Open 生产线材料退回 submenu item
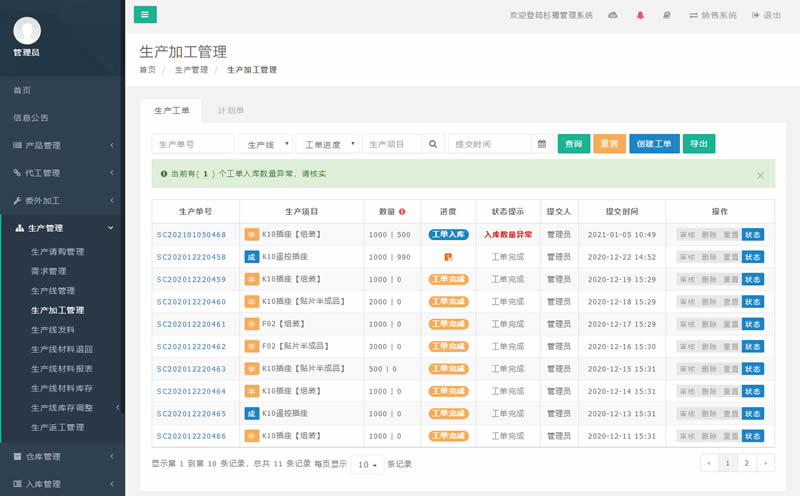The width and height of the screenshot is (800, 496). pyautogui.click(x=62, y=350)
